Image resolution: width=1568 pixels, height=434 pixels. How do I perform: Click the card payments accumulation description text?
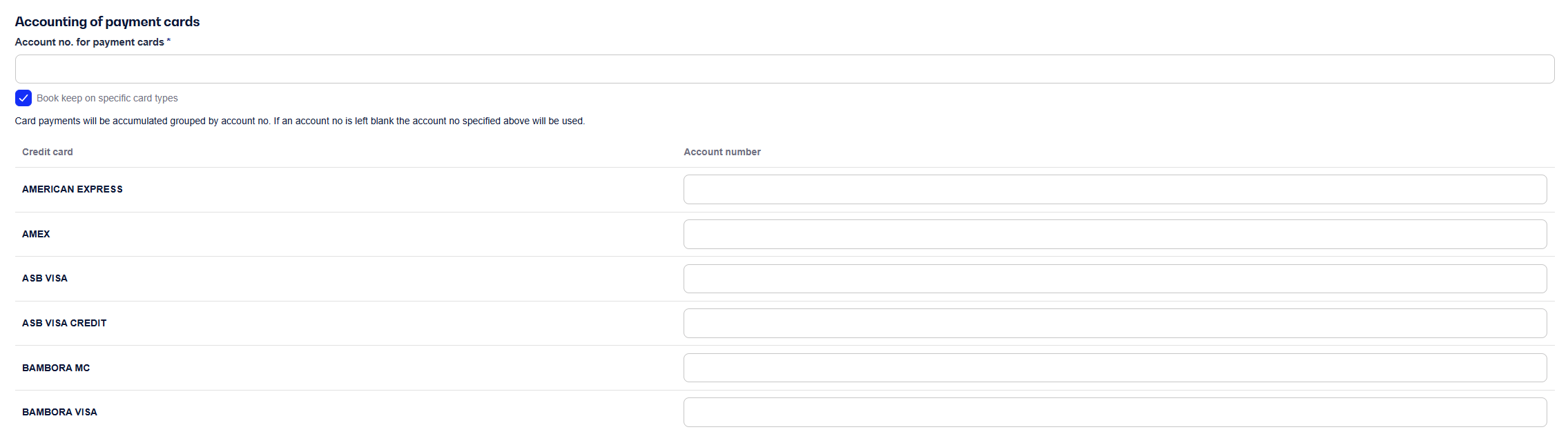[300, 121]
